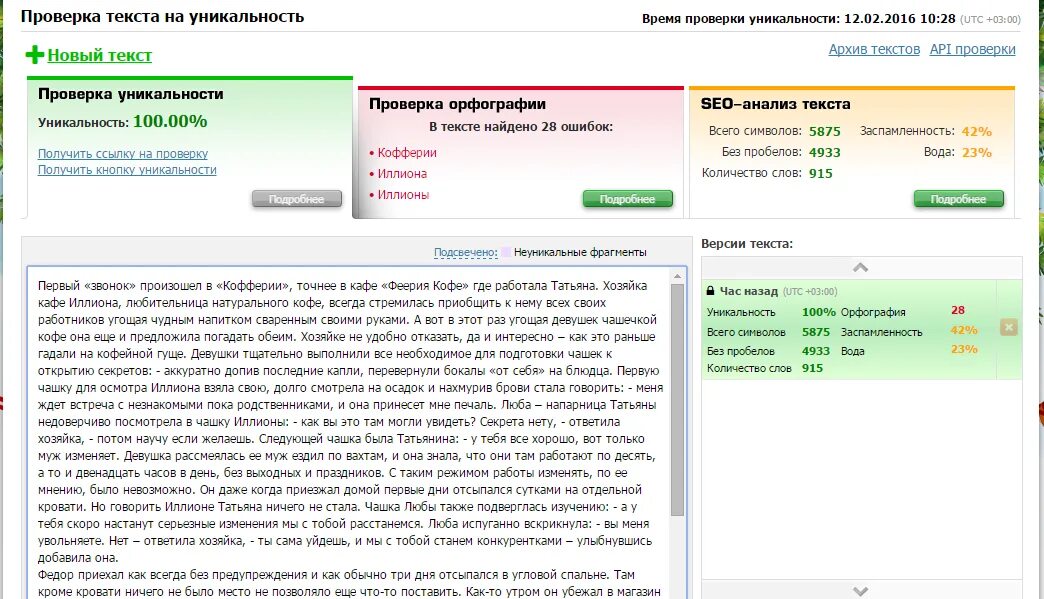Click Всего символов value 5875 in SEO panel

pos(824,131)
